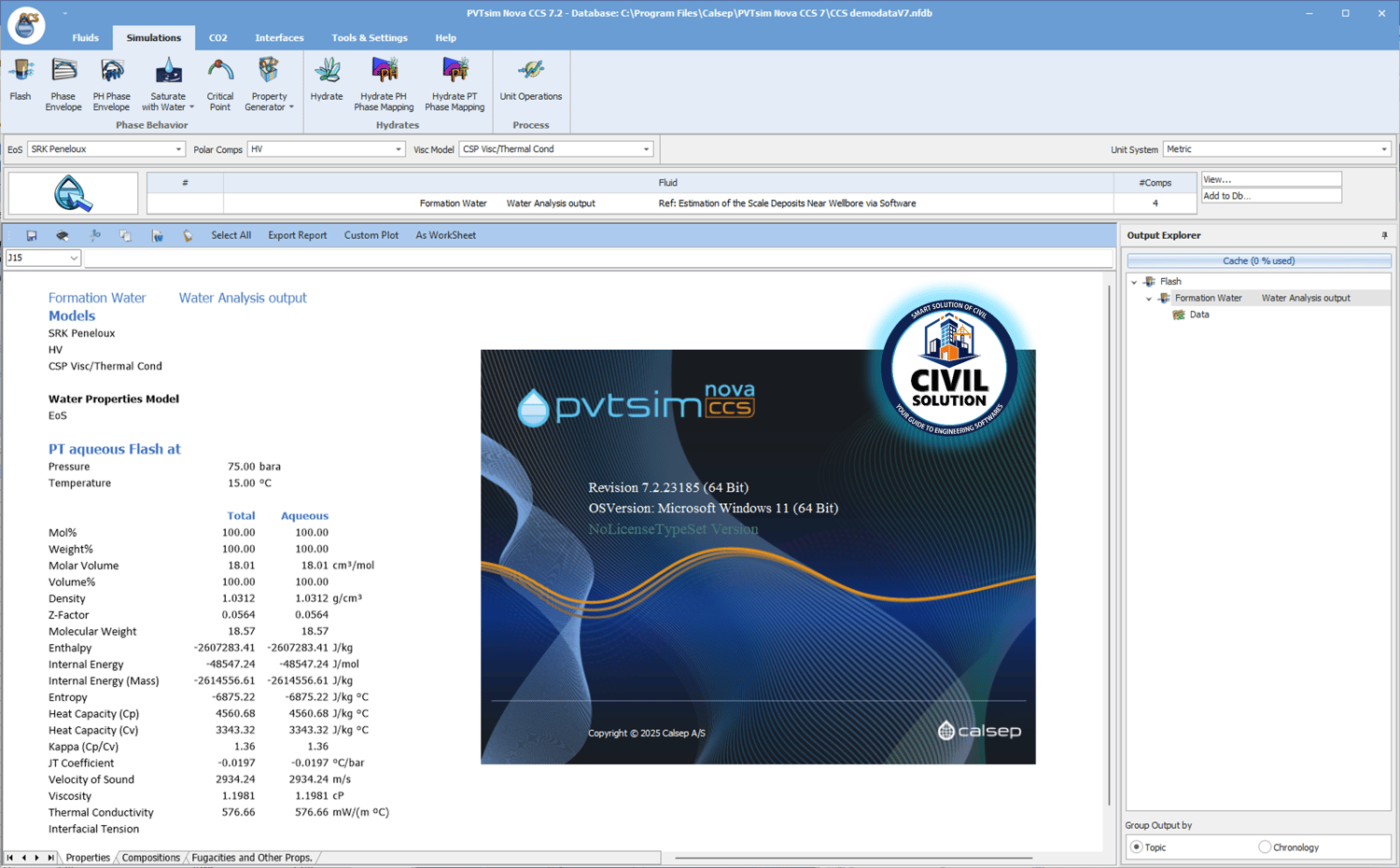Click the cut scissors icon

(94, 236)
